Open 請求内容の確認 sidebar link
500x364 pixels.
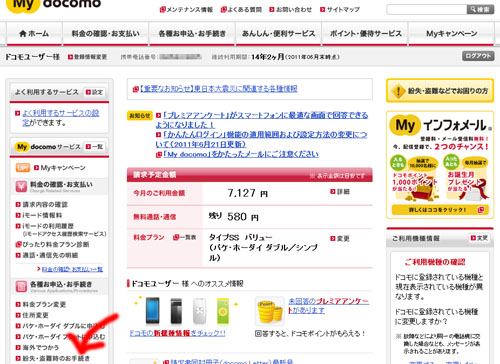[x=42, y=204]
